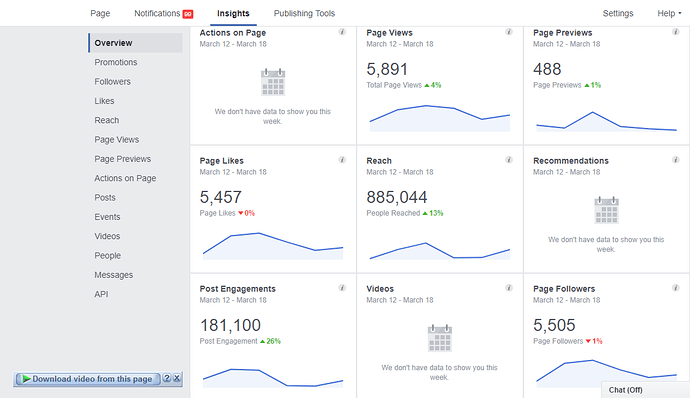Open Page Views in the sidebar

coord(117,140)
